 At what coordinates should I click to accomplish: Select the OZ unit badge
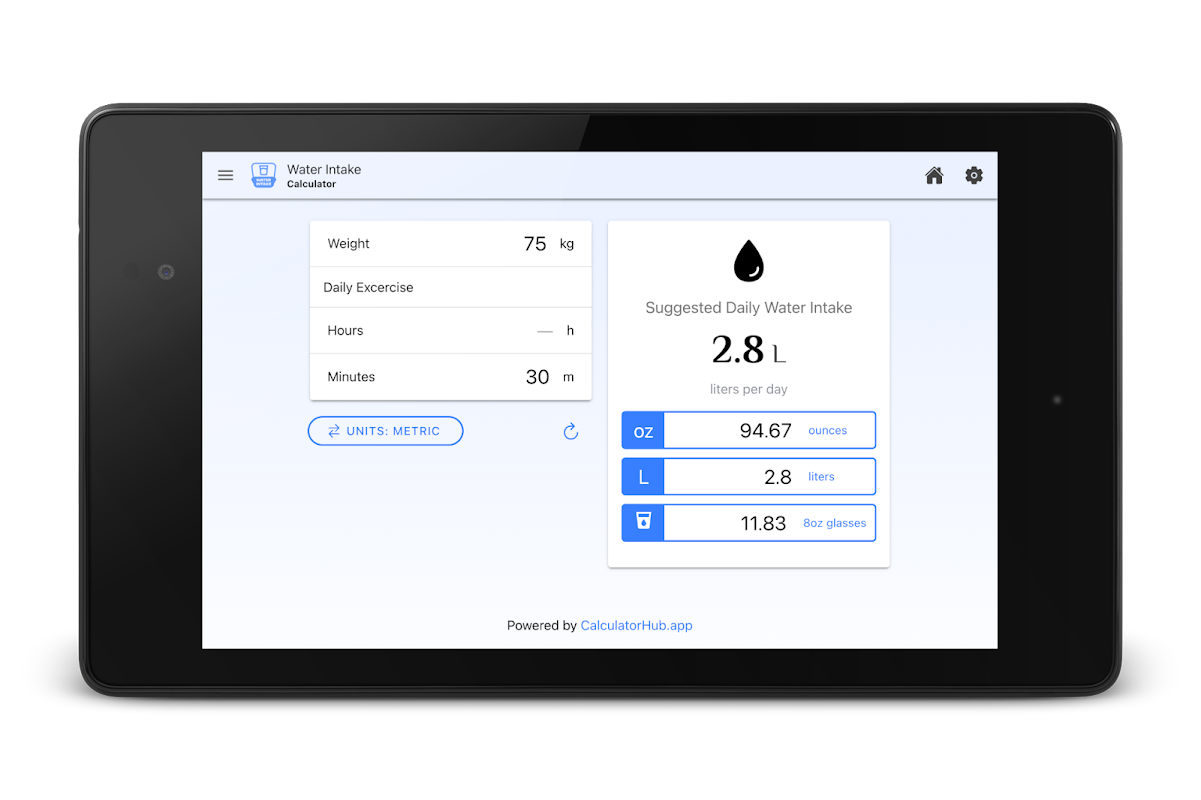pos(643,431)
